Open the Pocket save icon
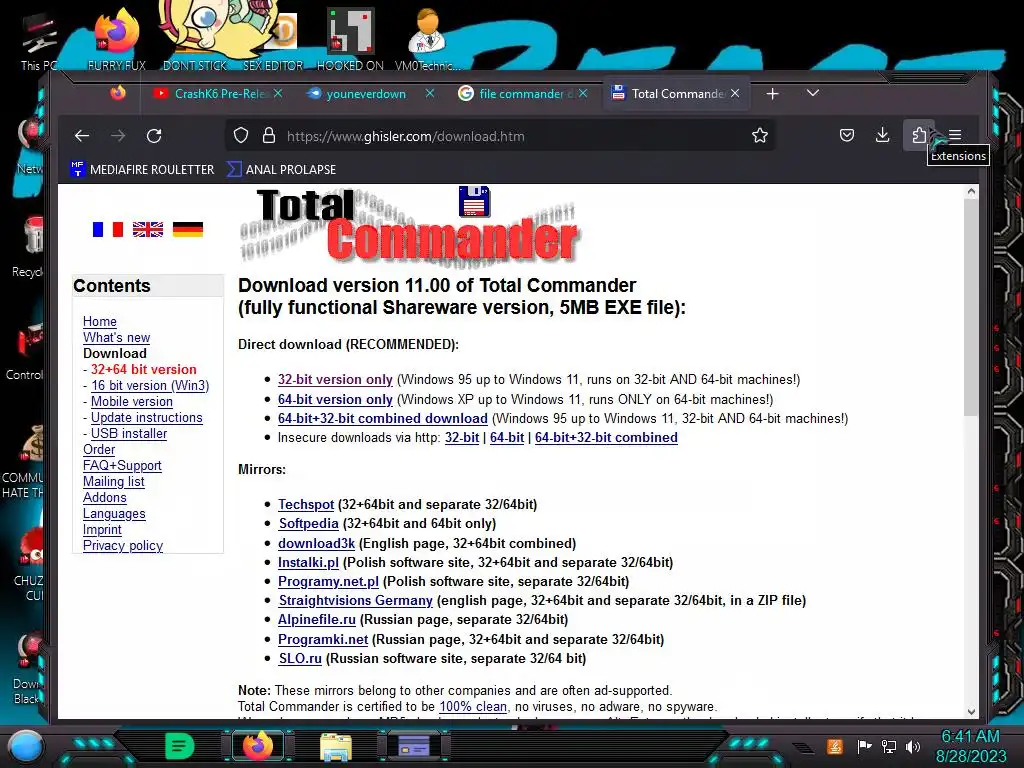1024x768 pixels. 847,136
